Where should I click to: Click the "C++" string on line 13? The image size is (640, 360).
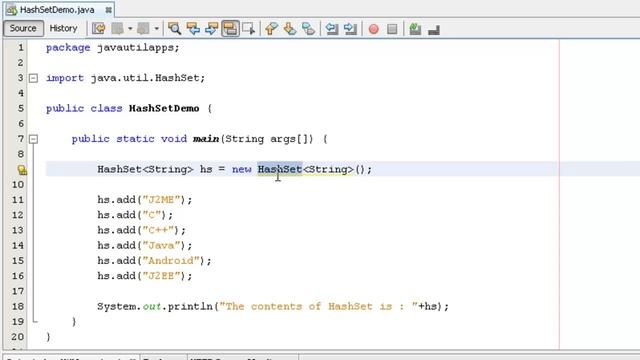click(158, 230)
